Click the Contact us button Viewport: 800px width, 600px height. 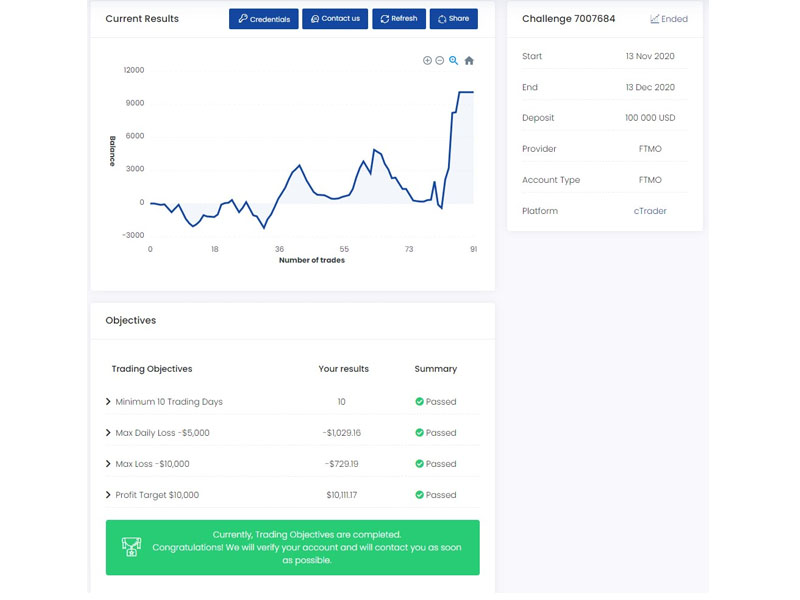point(335,19)
